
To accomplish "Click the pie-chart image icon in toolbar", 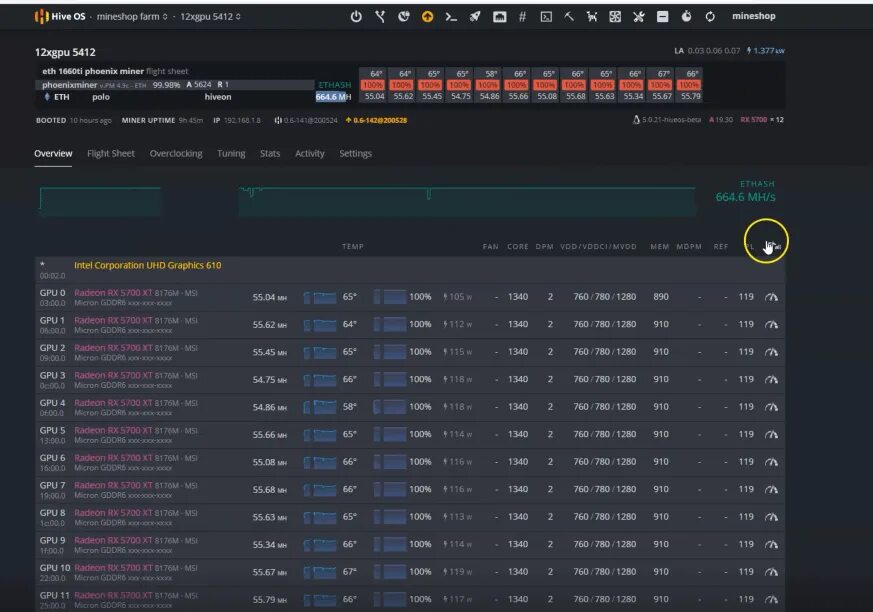I will pyautogui.click(x=404, y=17).
